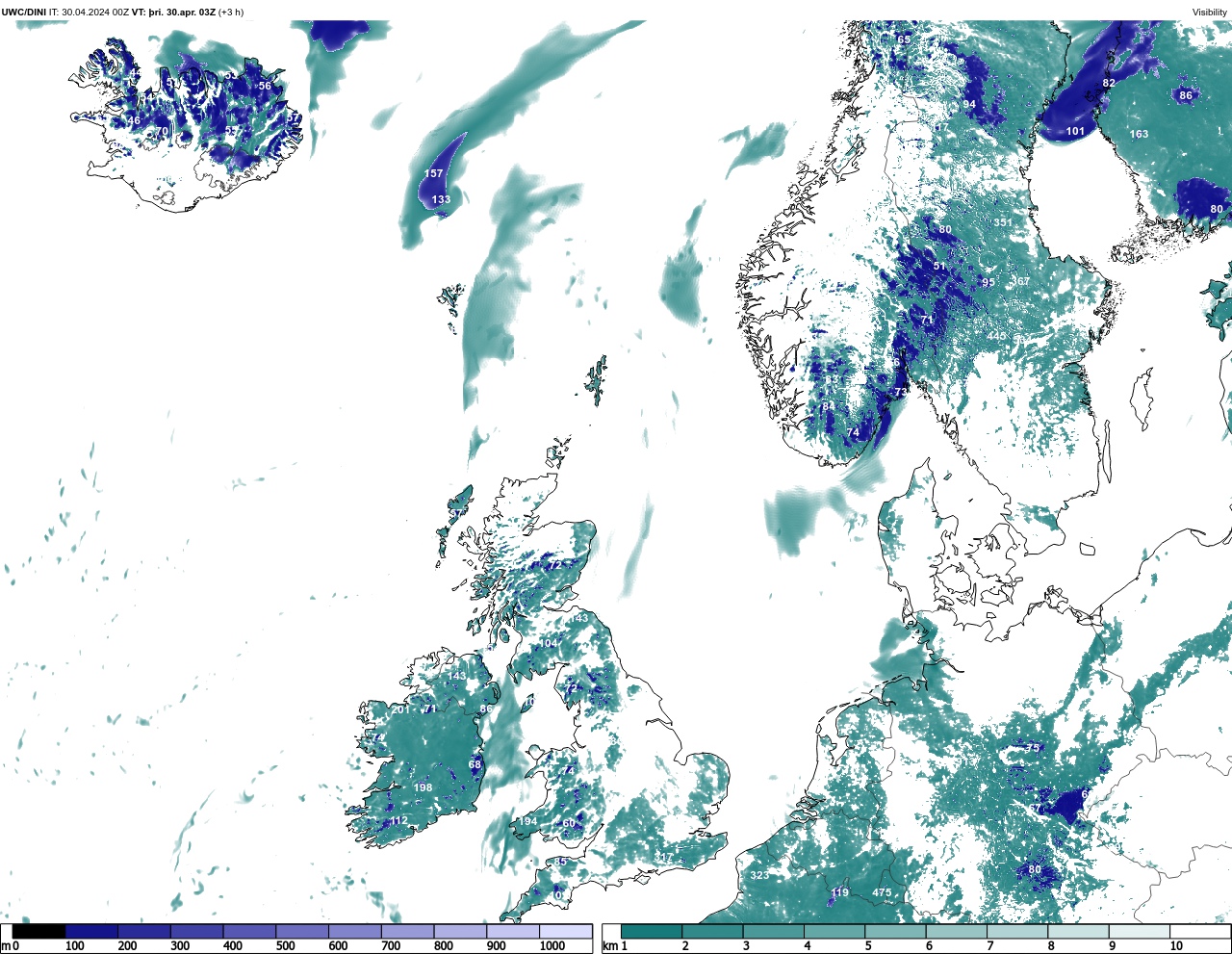Click the km unit label on the legend
Screen dimensions: 1232x954
[x=609, y=946]
